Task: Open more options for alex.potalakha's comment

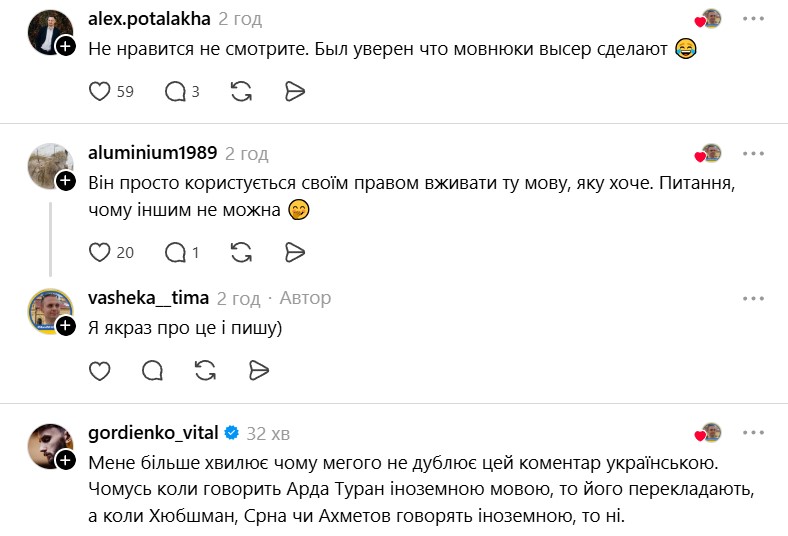Action: pos(753,19)
